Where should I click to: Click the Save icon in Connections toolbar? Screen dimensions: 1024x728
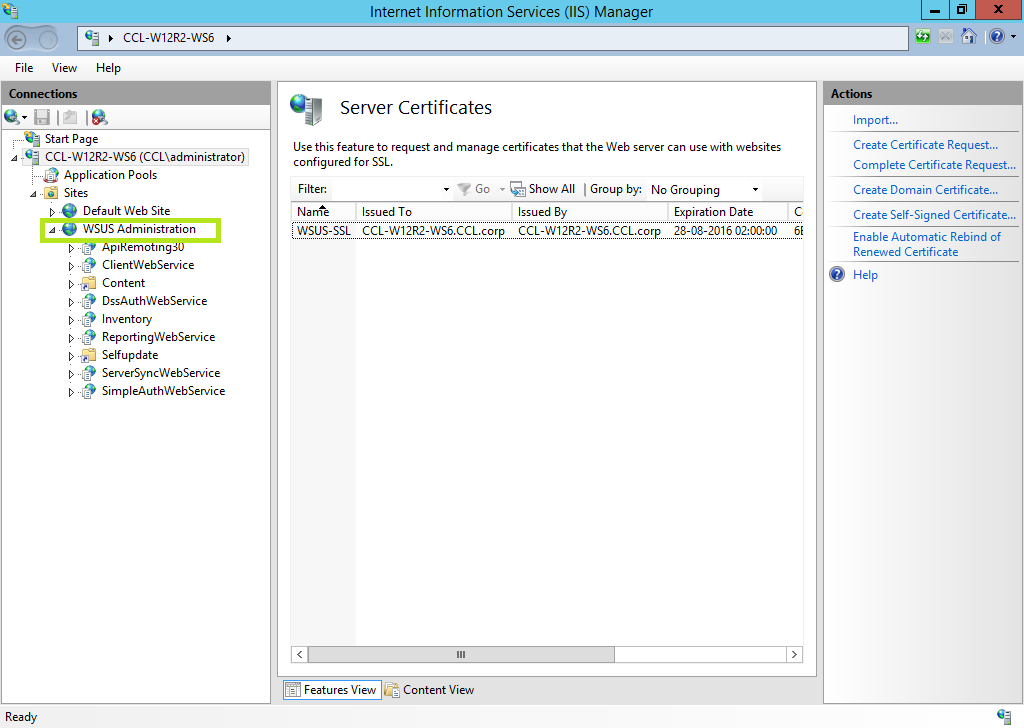42,117
